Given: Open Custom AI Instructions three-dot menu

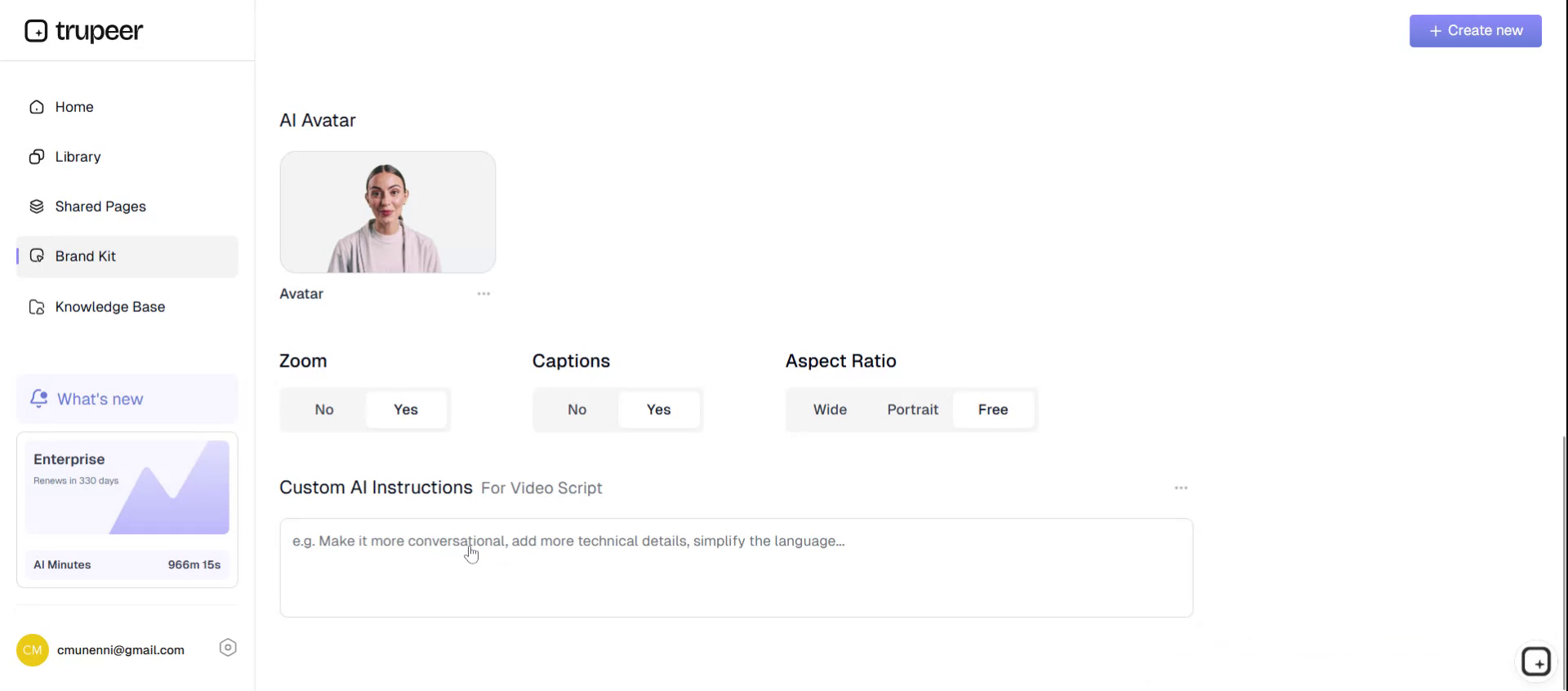Looking at the screenshot, I should click(1181, 488).
